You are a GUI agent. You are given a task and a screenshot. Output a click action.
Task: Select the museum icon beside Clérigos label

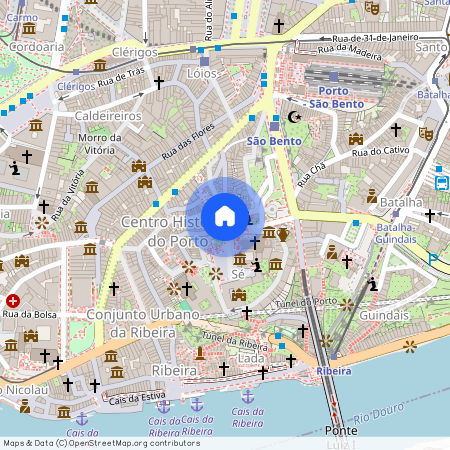point(100,65)
